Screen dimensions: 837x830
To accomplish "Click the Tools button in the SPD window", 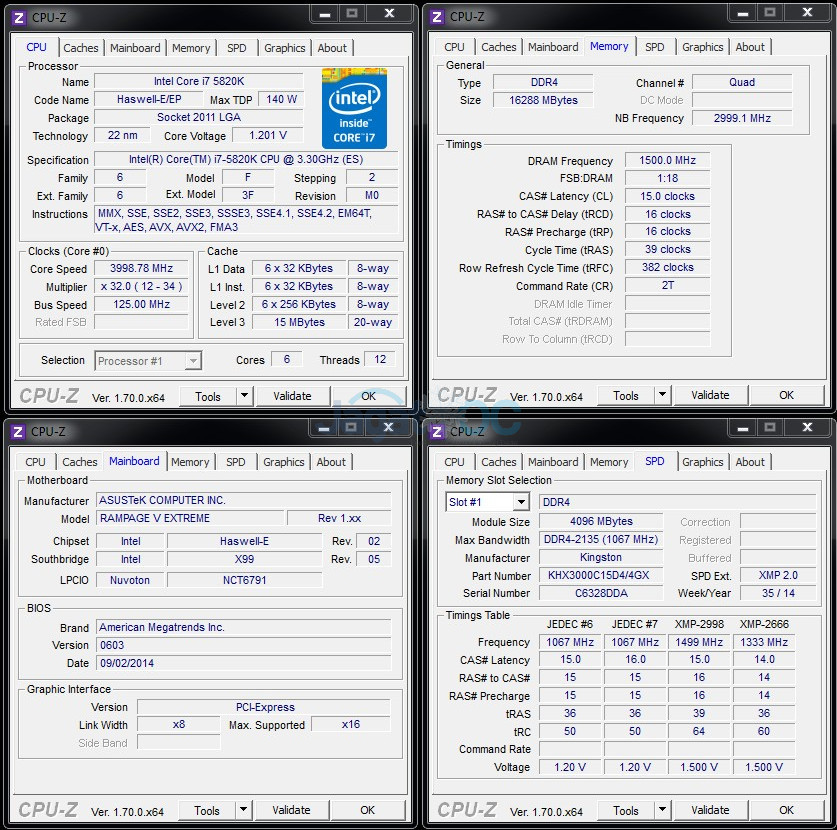I will coord(626,810).
